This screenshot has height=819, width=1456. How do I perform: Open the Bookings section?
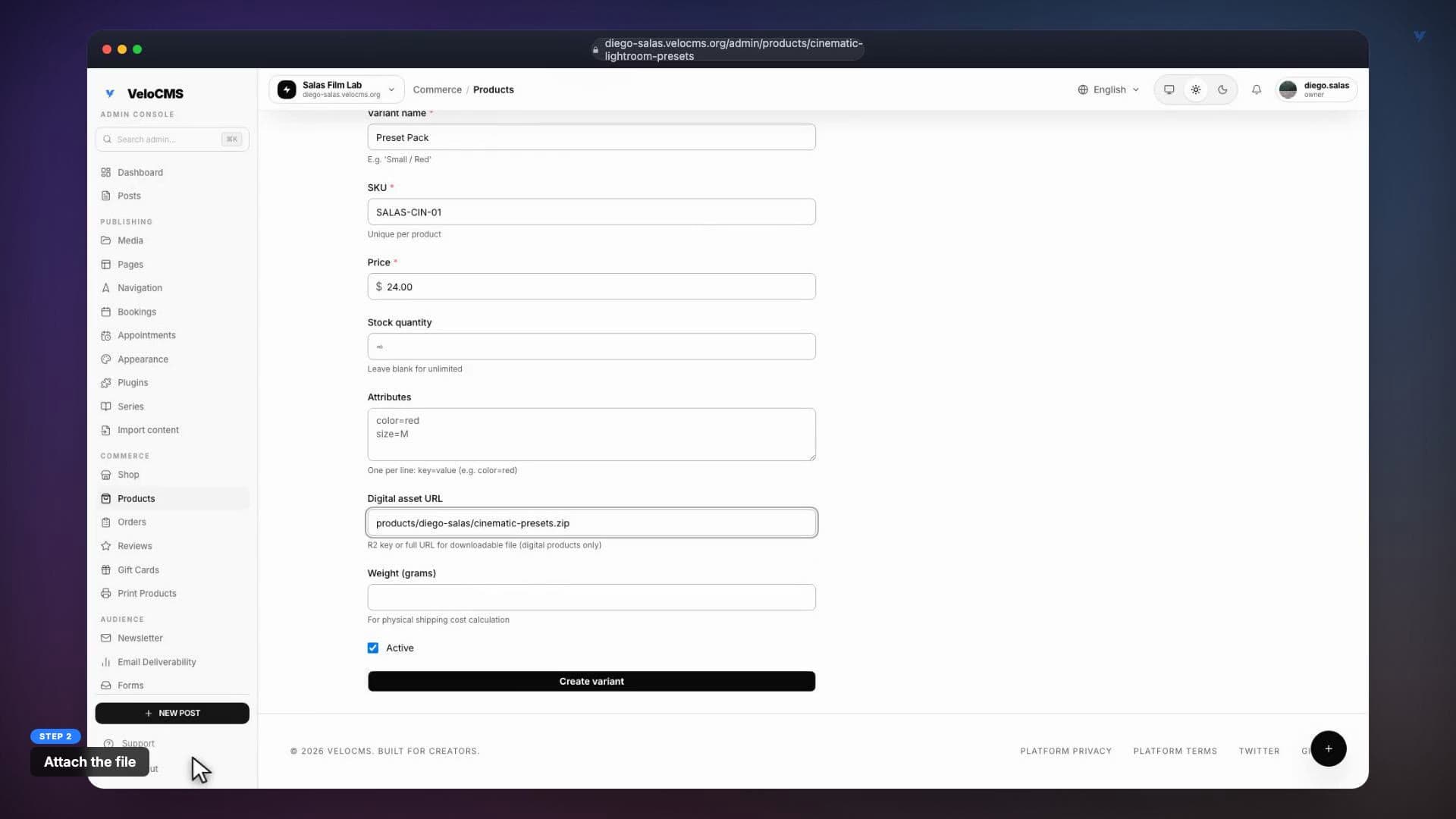click(x=172, y=312)
